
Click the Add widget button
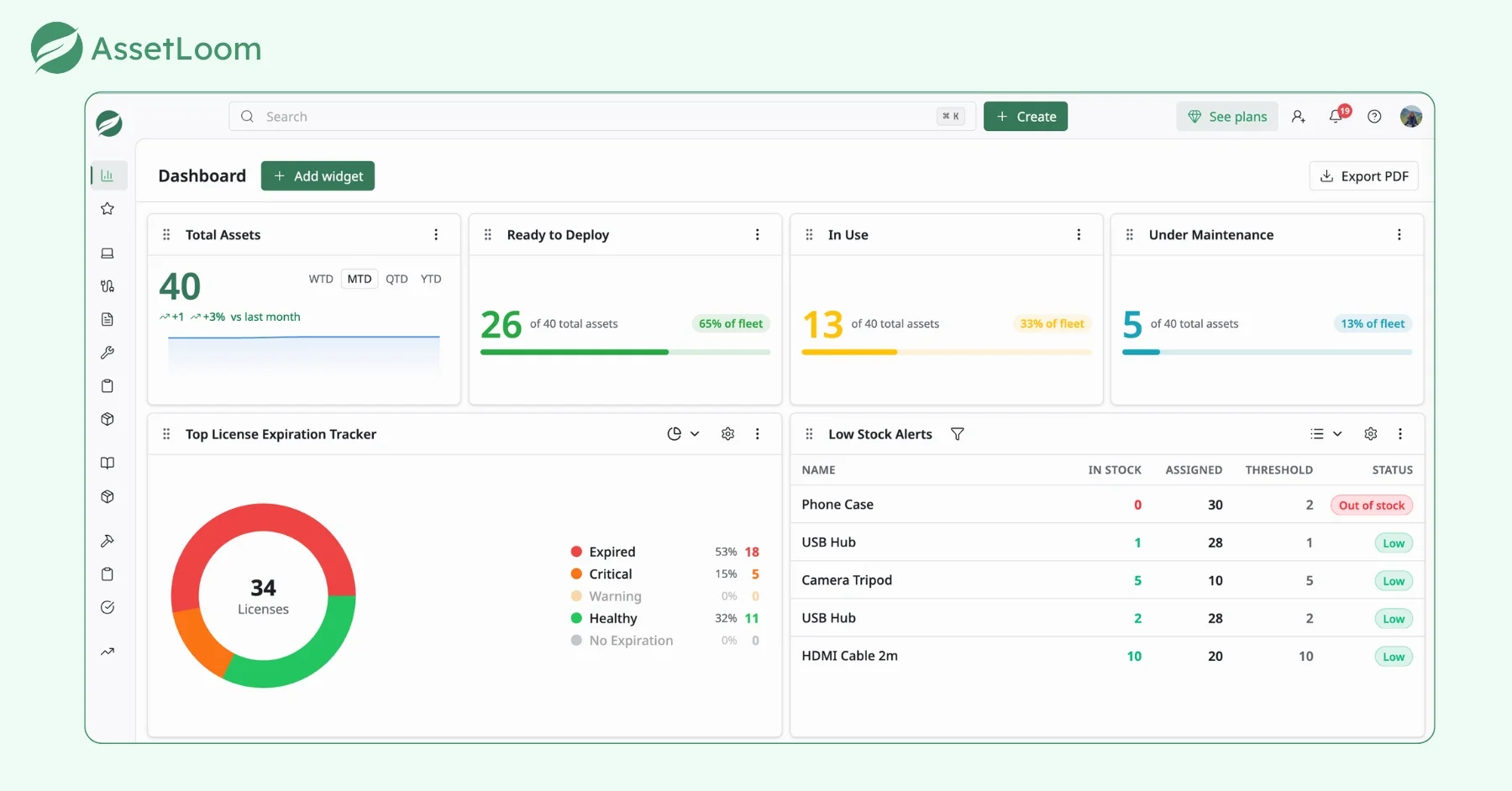(318, 176)
